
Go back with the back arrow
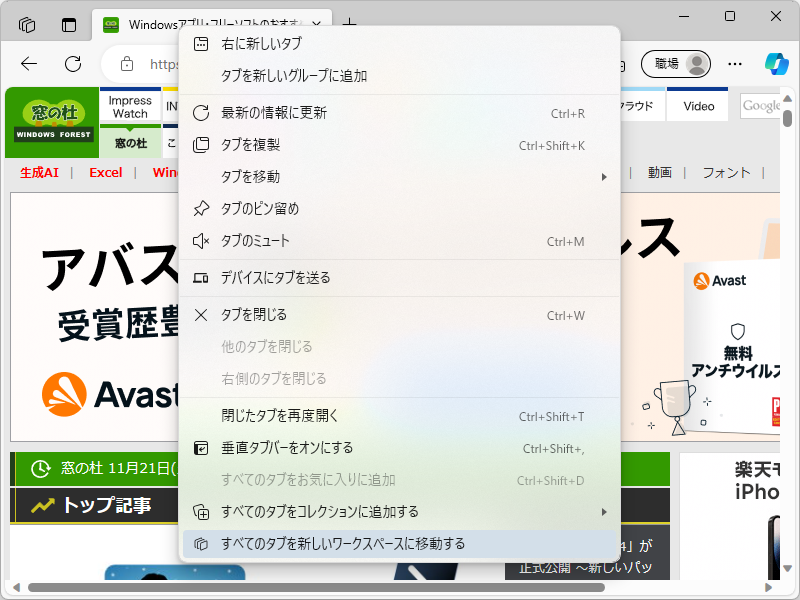click(x=29, y=64)
